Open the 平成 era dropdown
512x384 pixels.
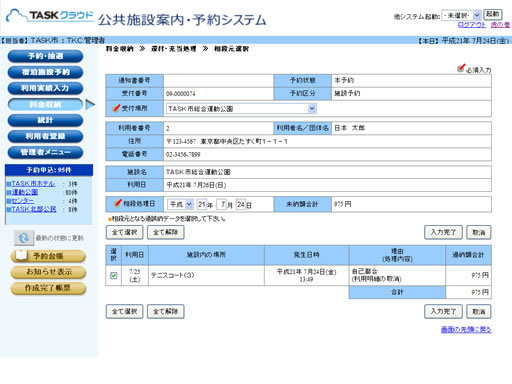[180, 204]
